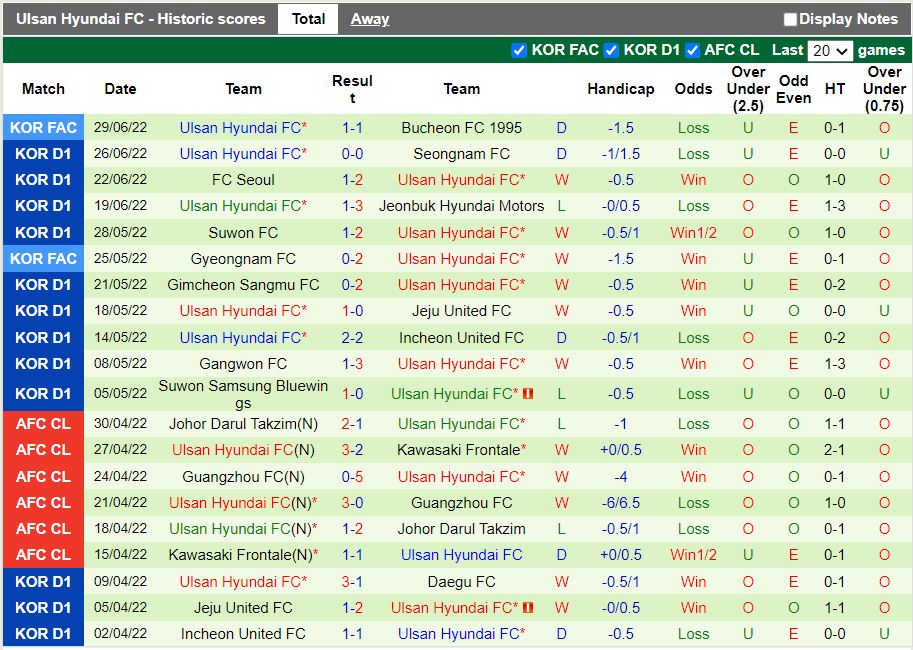Open the Jeonbuk Hyundai Motors team link
Image resolution: width=913 pixels, height=650 pixels.
[x=462, y=206]
